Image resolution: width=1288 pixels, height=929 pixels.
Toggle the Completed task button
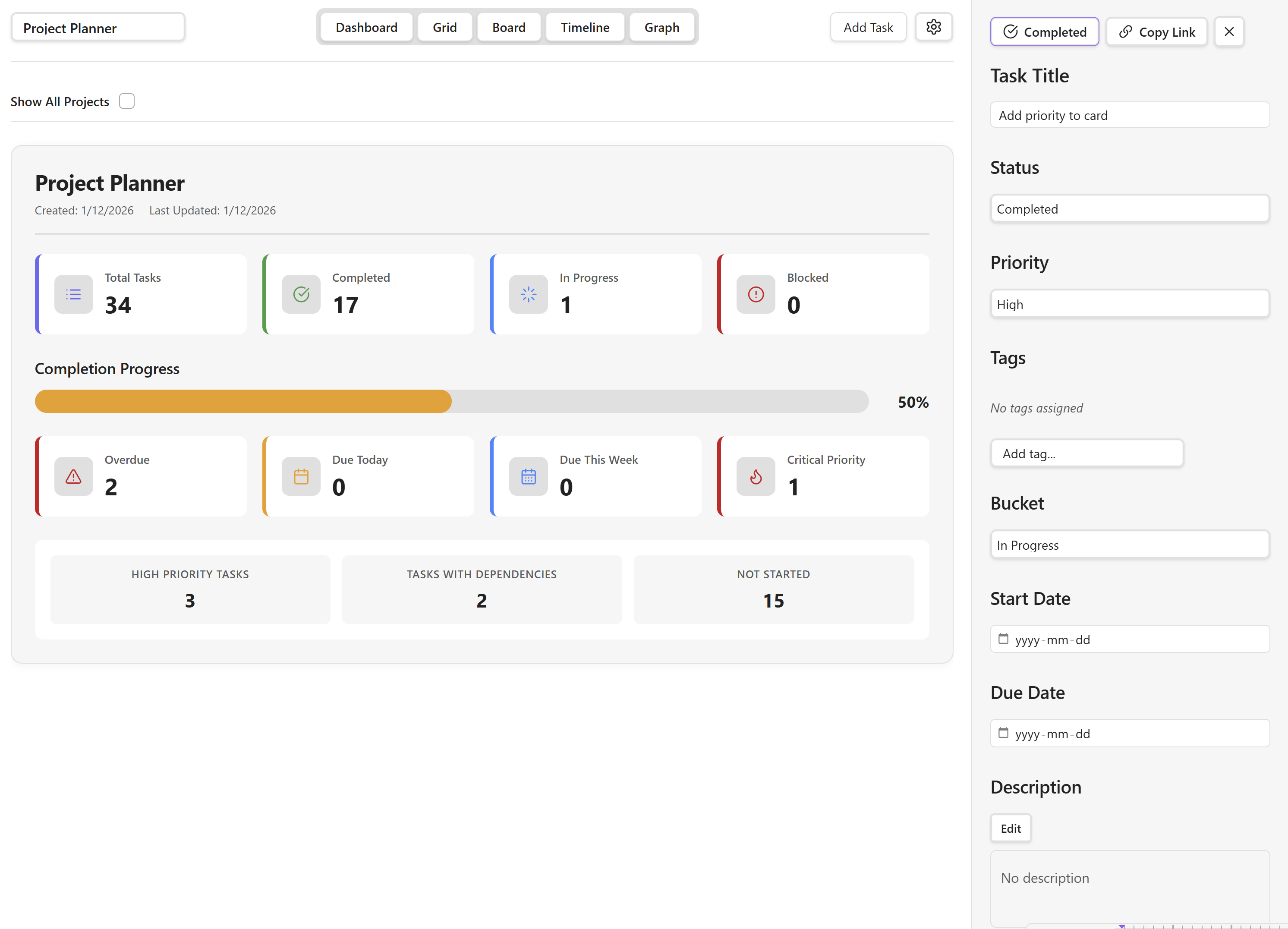[1044, 32]
